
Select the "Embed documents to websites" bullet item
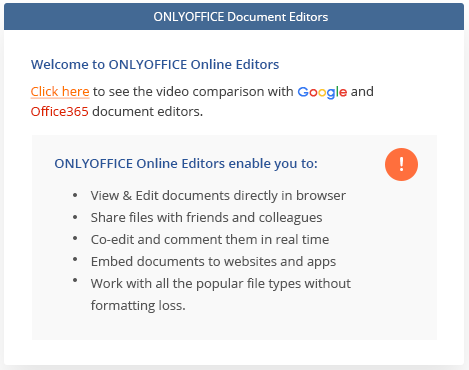click(213, 262)
